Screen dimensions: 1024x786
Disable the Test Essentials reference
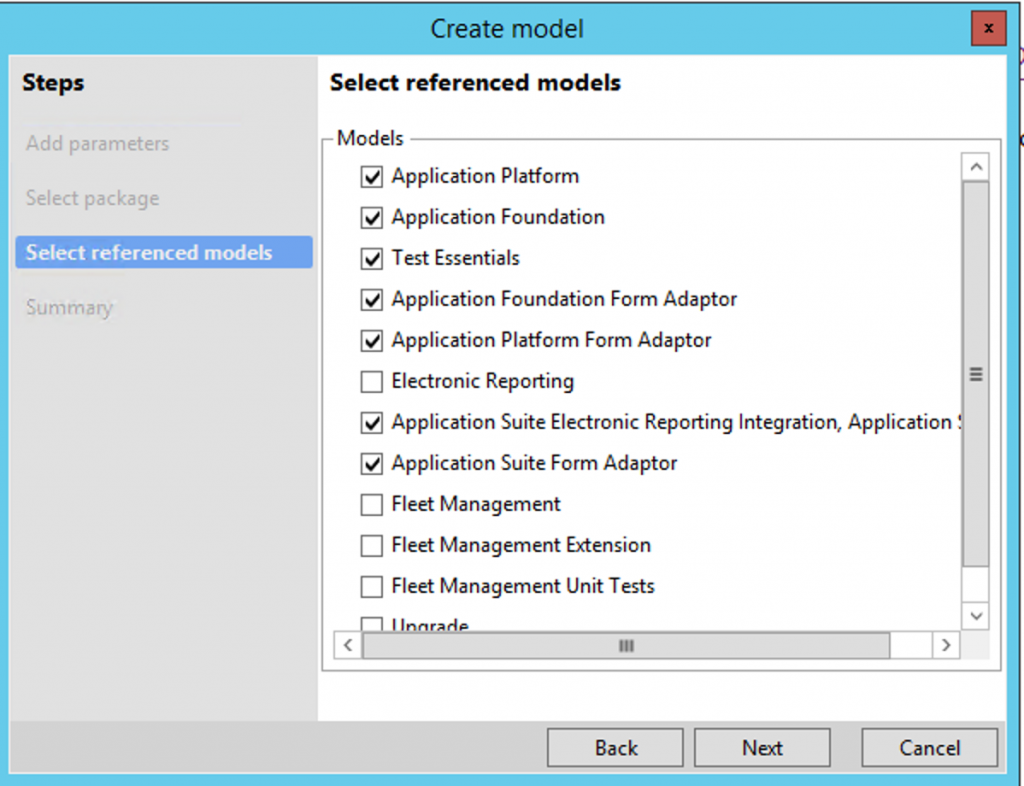tap(371, 258)
